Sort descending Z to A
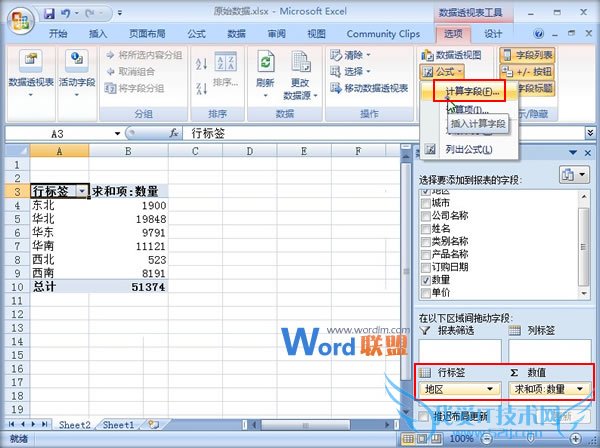 click(201, 88)
